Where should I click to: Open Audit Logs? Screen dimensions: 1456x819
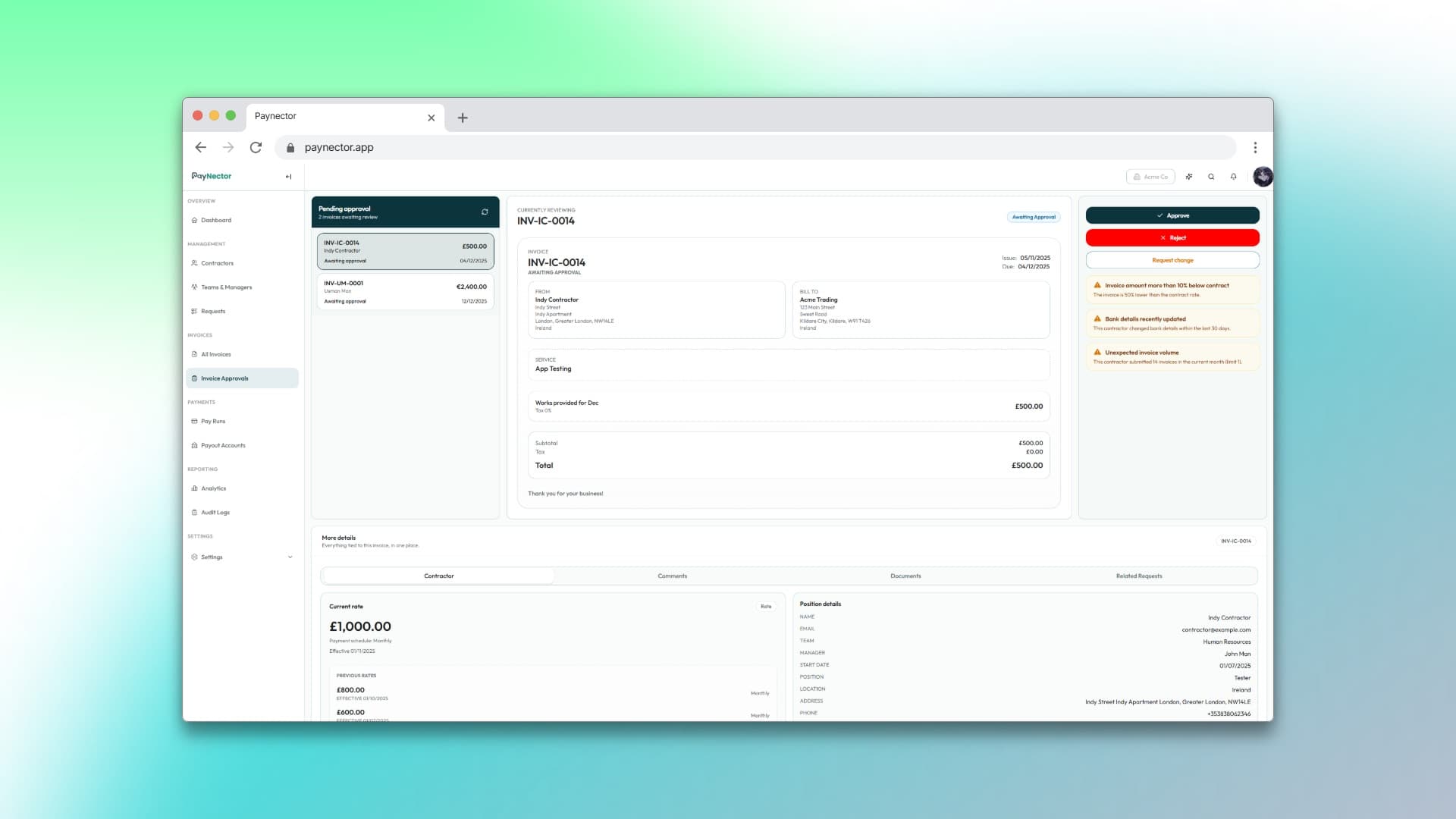(x=215, y=512)
